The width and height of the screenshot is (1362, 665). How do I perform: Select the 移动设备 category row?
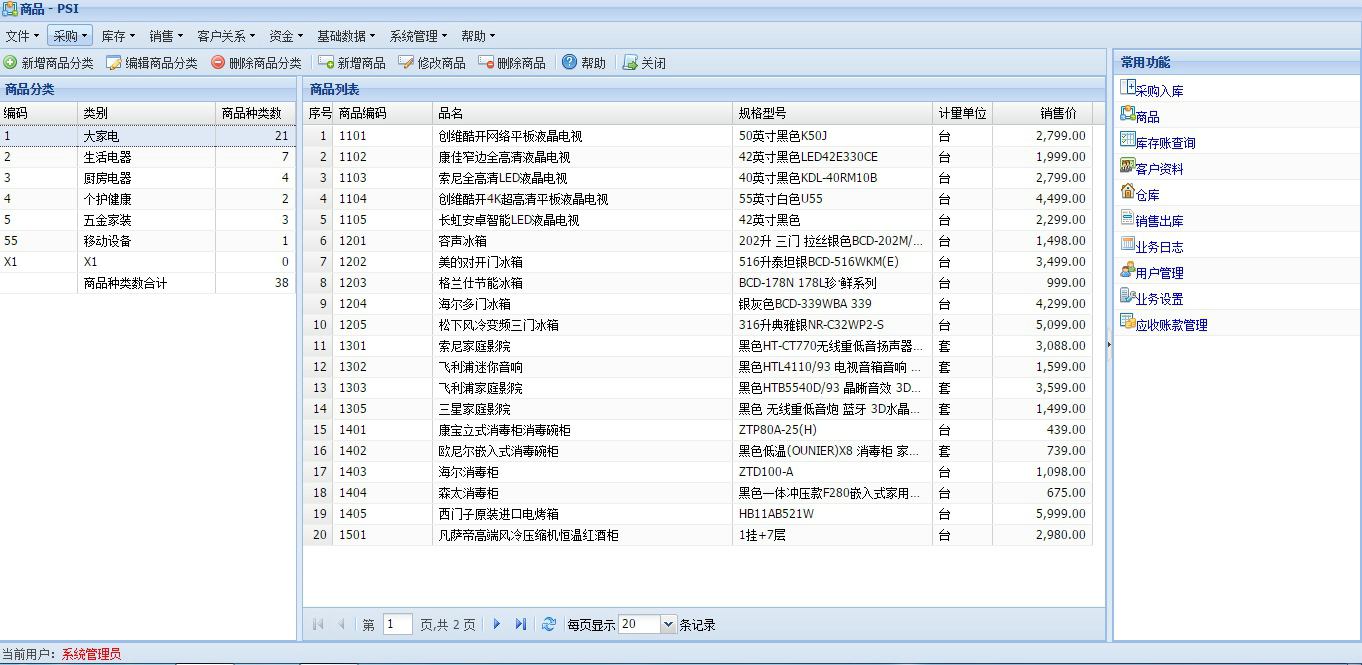tap(148, 241)
